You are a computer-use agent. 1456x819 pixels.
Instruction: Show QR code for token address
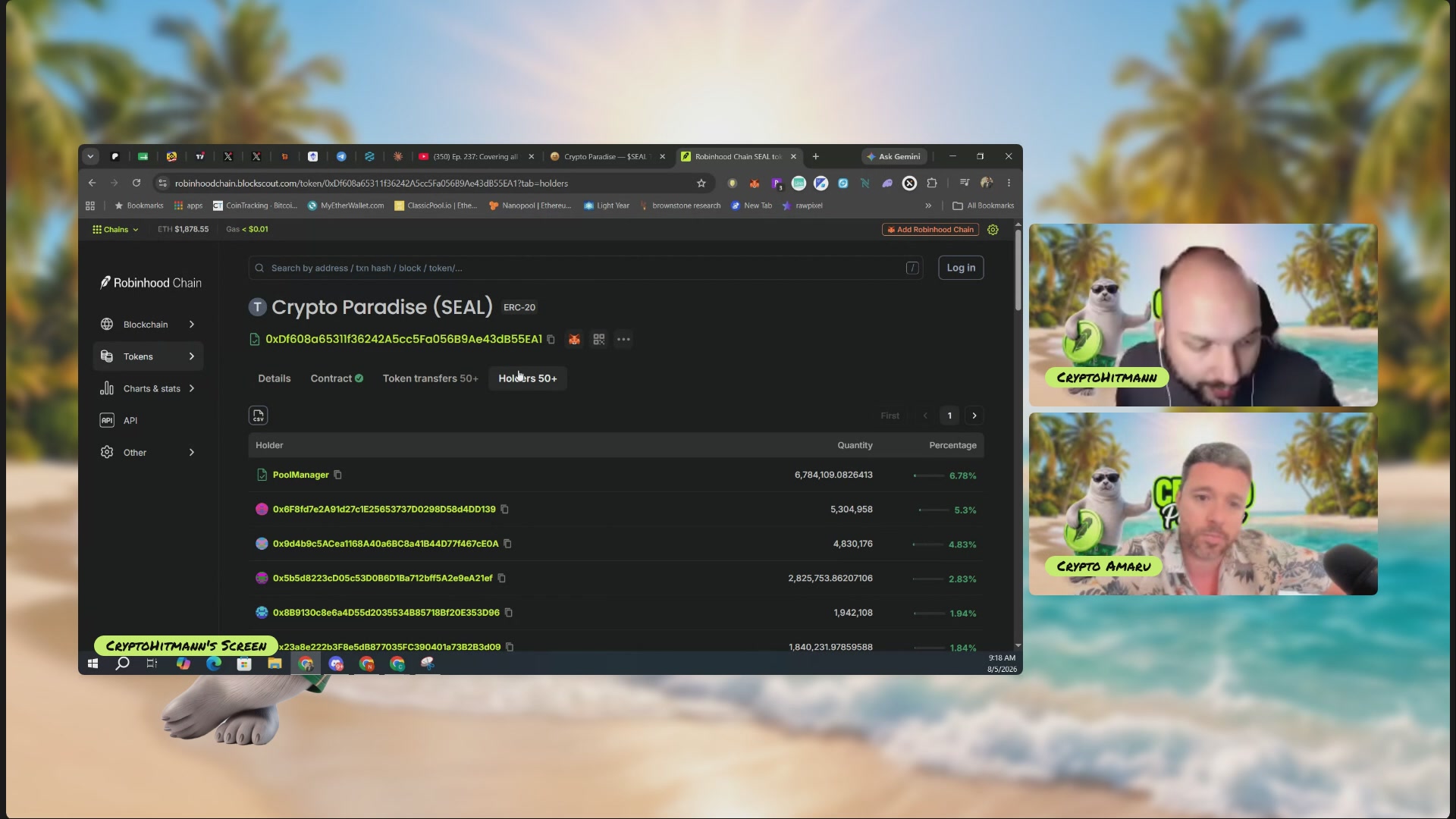(599, 340)
